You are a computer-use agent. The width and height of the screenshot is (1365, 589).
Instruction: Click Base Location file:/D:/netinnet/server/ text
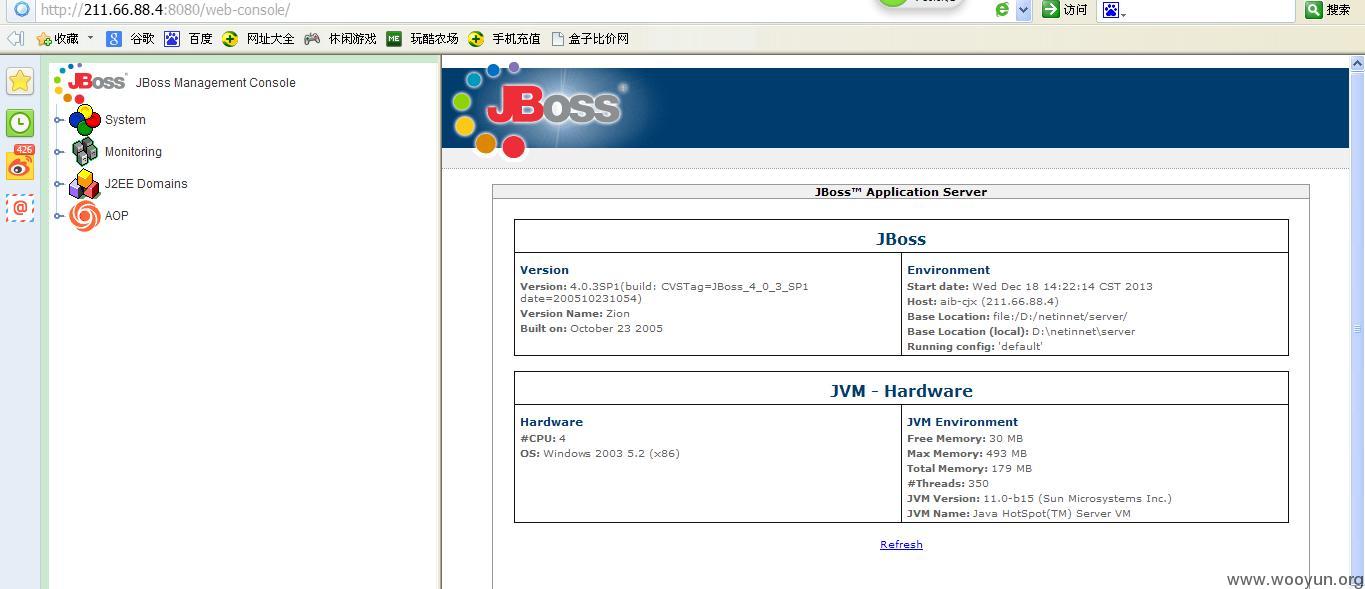coord(1017,316)
